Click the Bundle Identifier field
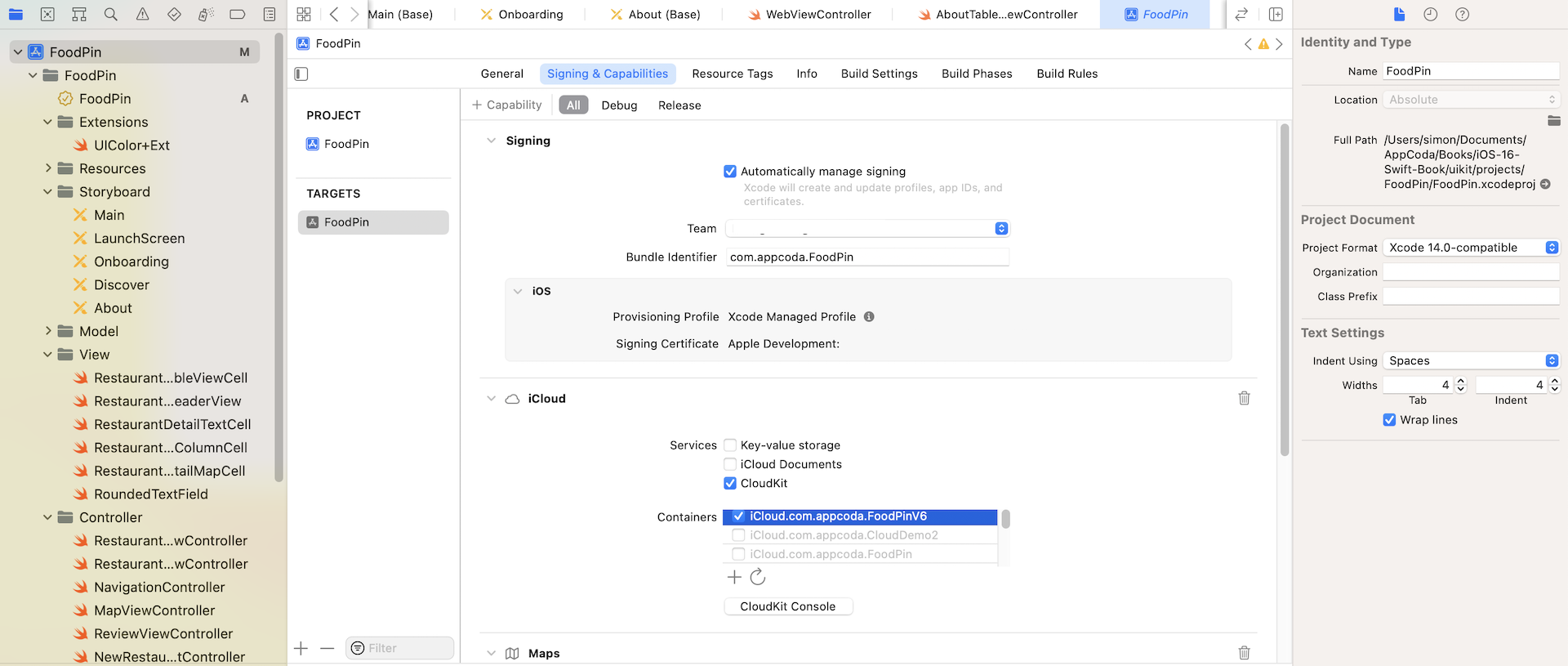Viewport: 1568px width, 666px height. [867, 257]
